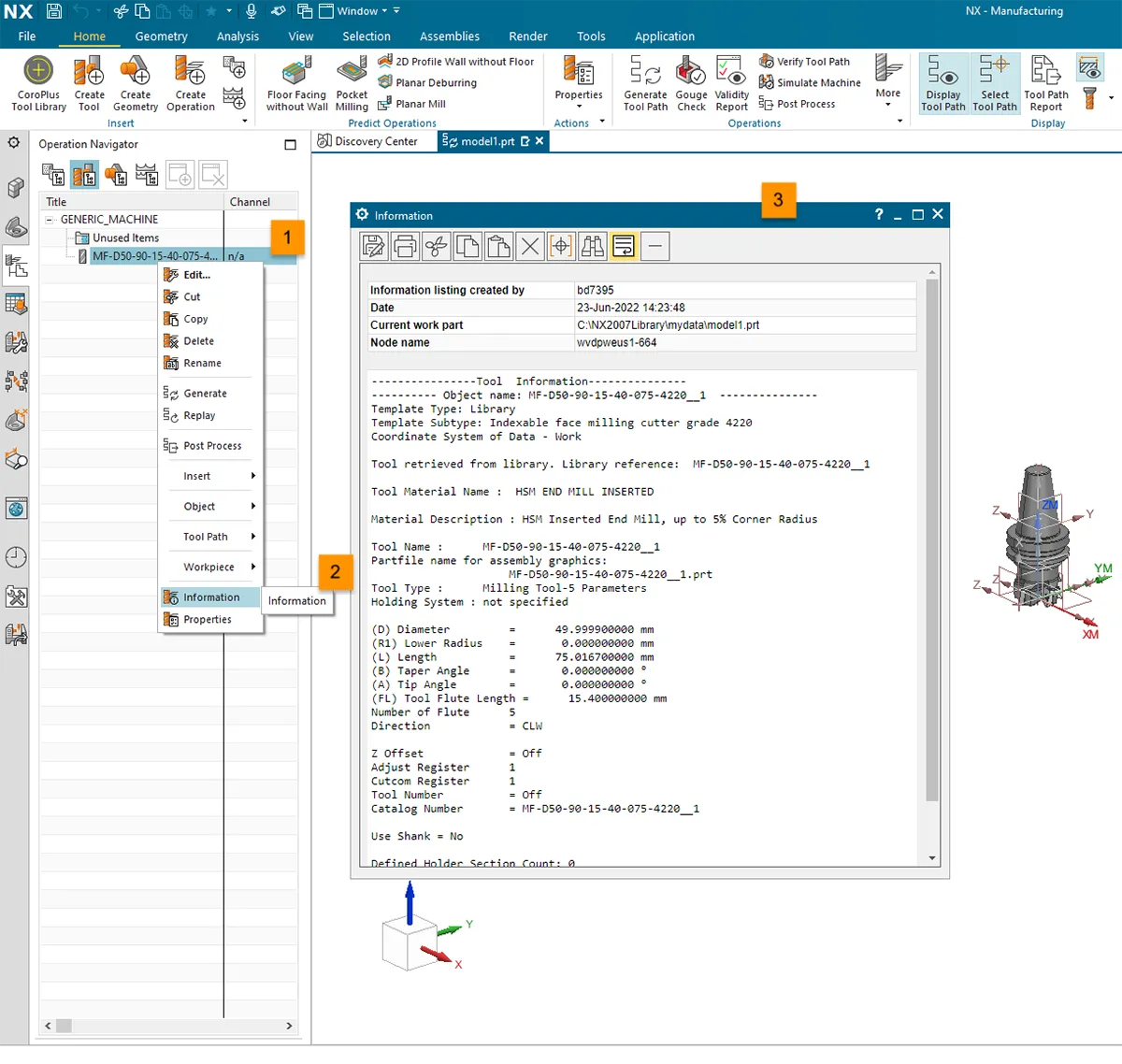Toggle word wrap in Information window

click(624, 247)
